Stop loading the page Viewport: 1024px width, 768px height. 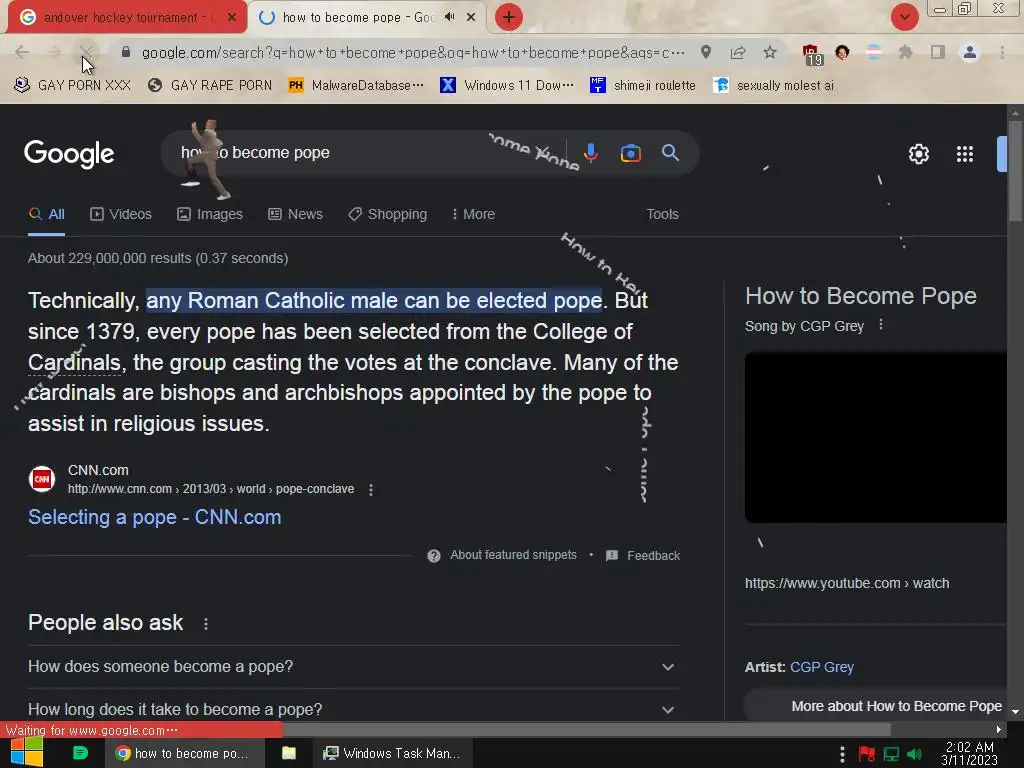(x=86, y=52)
